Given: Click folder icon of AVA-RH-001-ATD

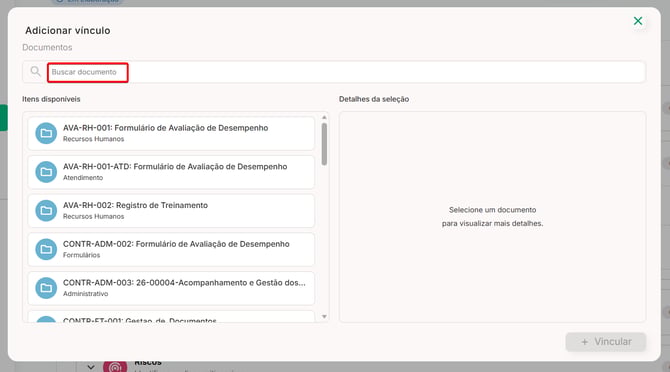Looking at the screenshot, I should point(46,172).
